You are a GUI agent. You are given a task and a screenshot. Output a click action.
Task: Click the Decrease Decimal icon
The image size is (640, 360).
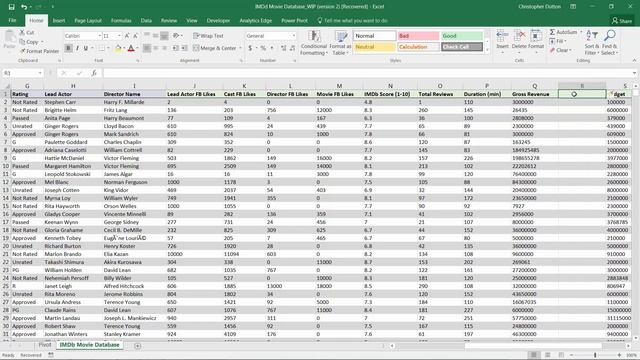point(292,48)
